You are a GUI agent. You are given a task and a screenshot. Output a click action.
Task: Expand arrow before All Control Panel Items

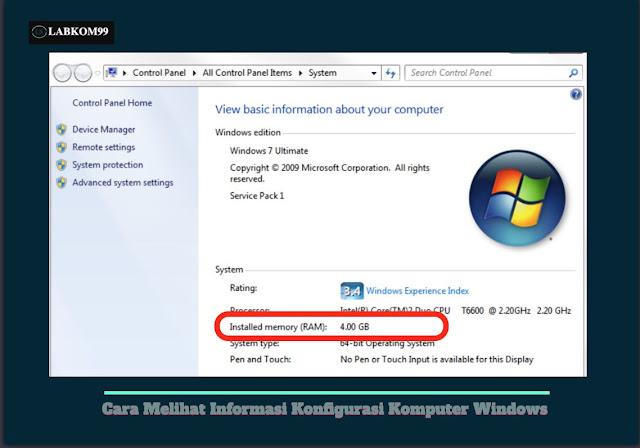[194, 73]
